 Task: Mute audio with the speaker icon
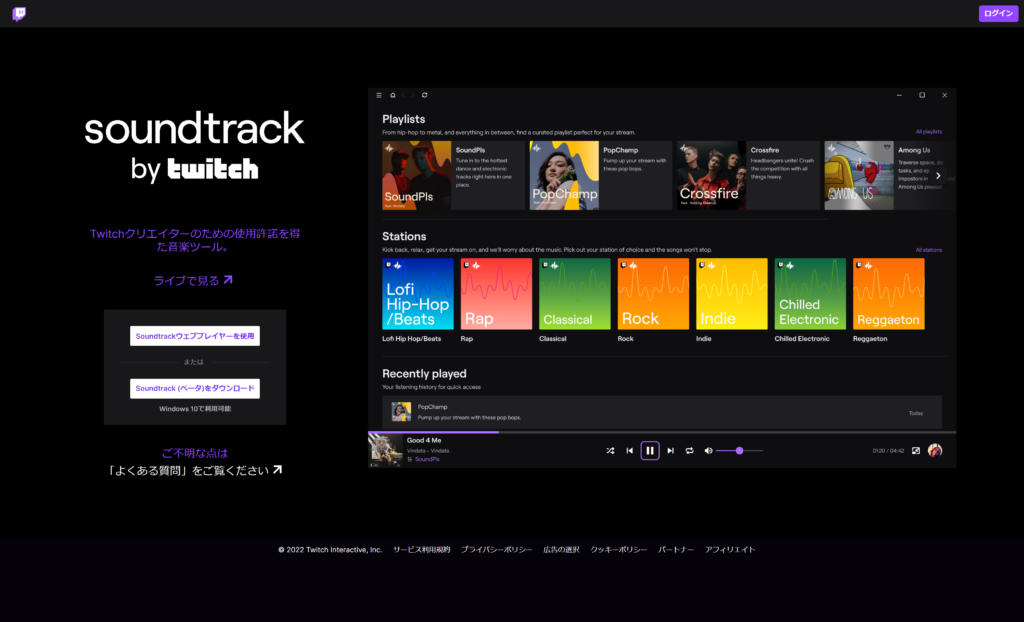pos(708,451)
